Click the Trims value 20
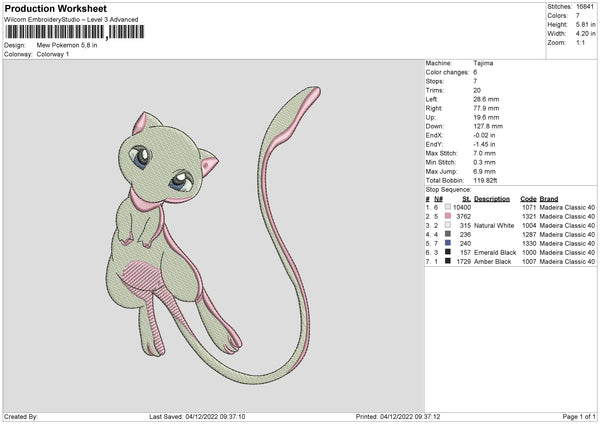This screenshot has width=600, height=424. coord(477,90)
